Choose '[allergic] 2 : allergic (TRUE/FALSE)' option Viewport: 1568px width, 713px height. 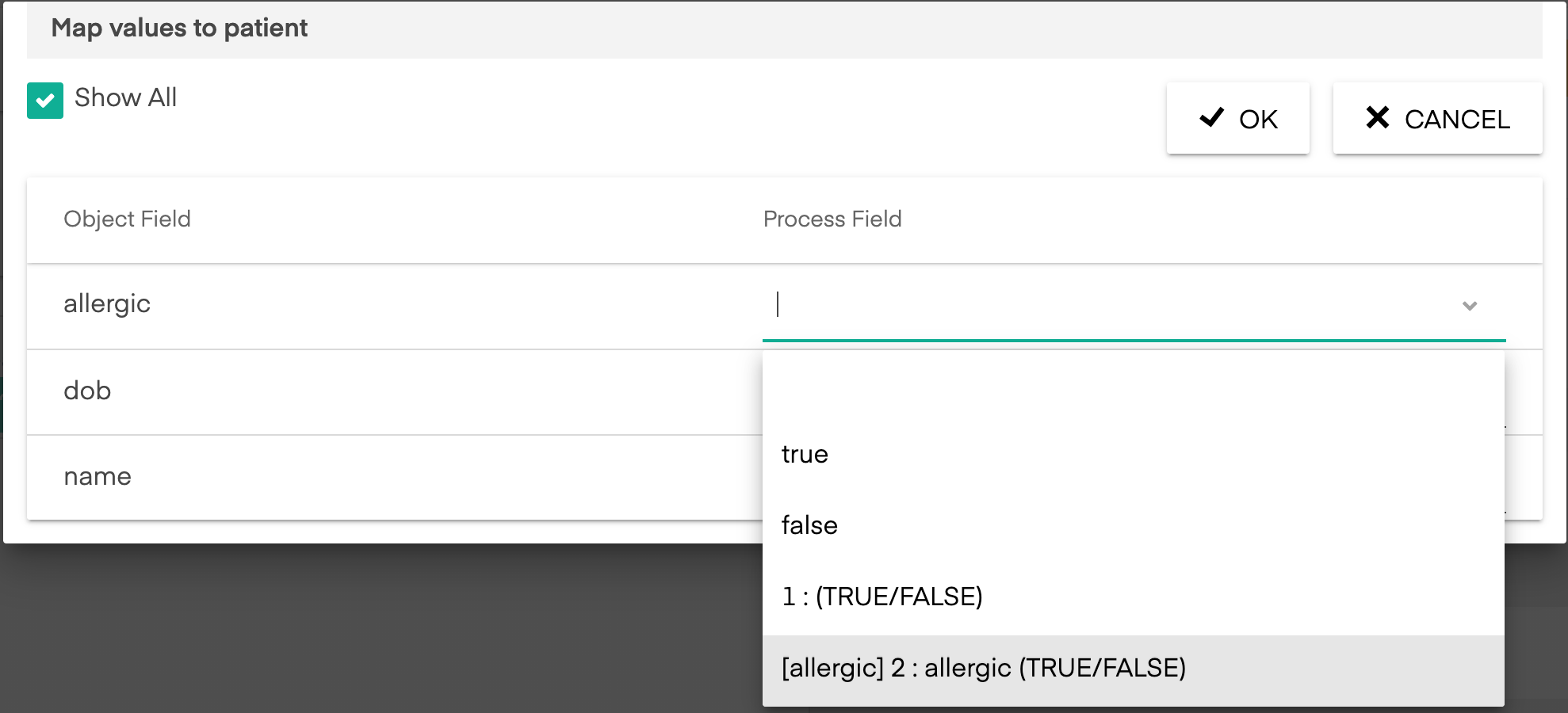1133,669
